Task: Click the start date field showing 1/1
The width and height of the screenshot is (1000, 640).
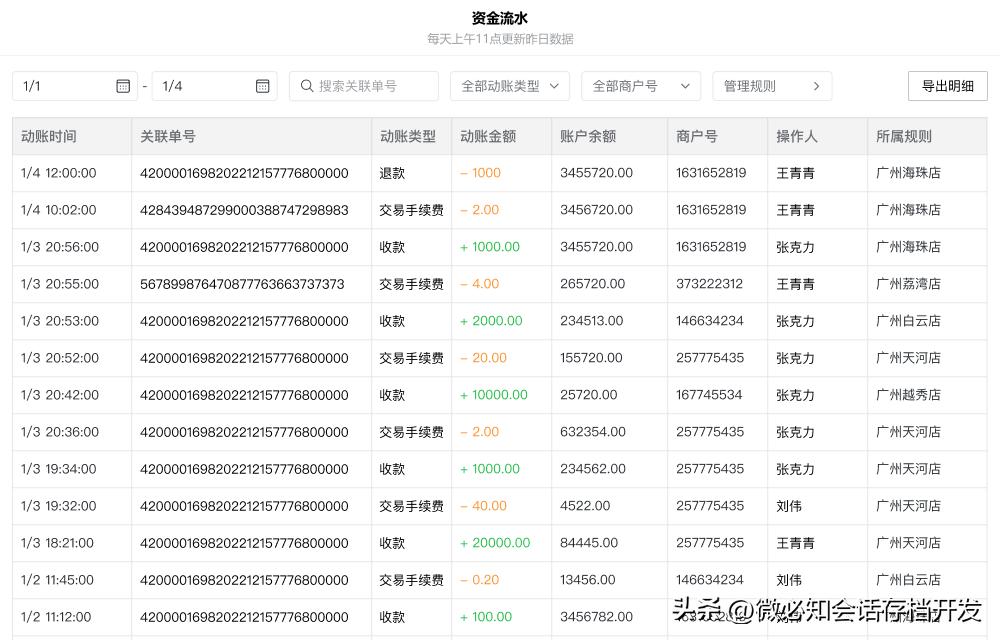Action: pos(60,86)
